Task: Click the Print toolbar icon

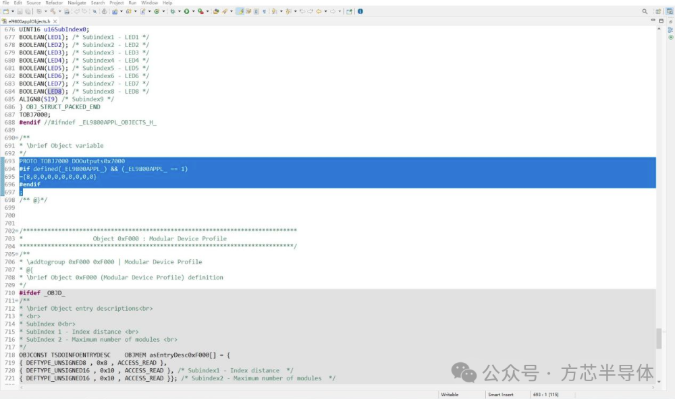Action: pyautogui.click(x=67, y=11)
